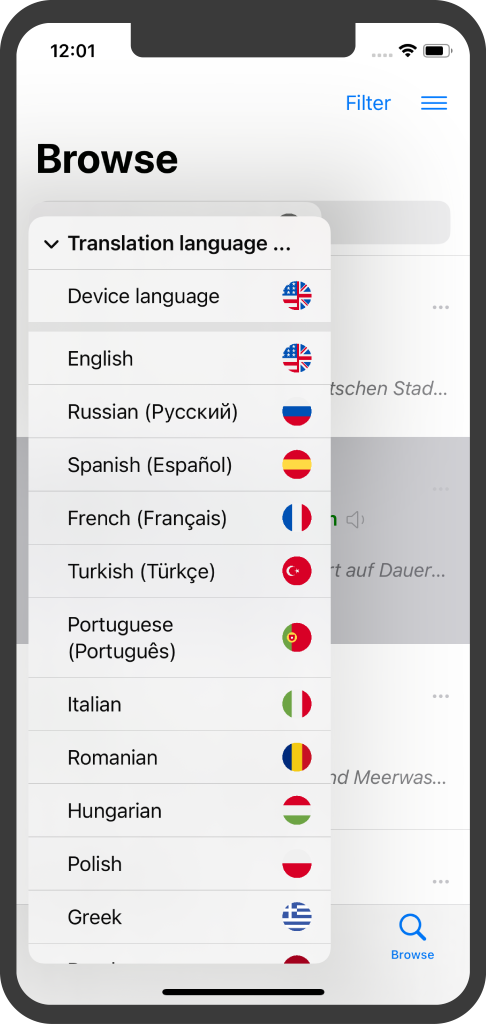Image resolution: width=486 pixels, height=1024 pixels.
Task: Select Romanian language option
Action: 180,758
